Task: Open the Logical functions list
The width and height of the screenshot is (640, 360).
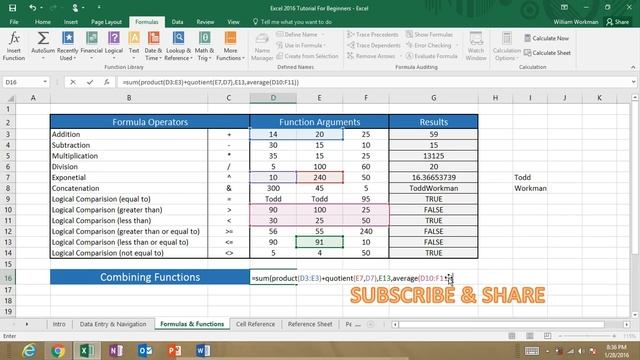Action: tap(114, 47)
